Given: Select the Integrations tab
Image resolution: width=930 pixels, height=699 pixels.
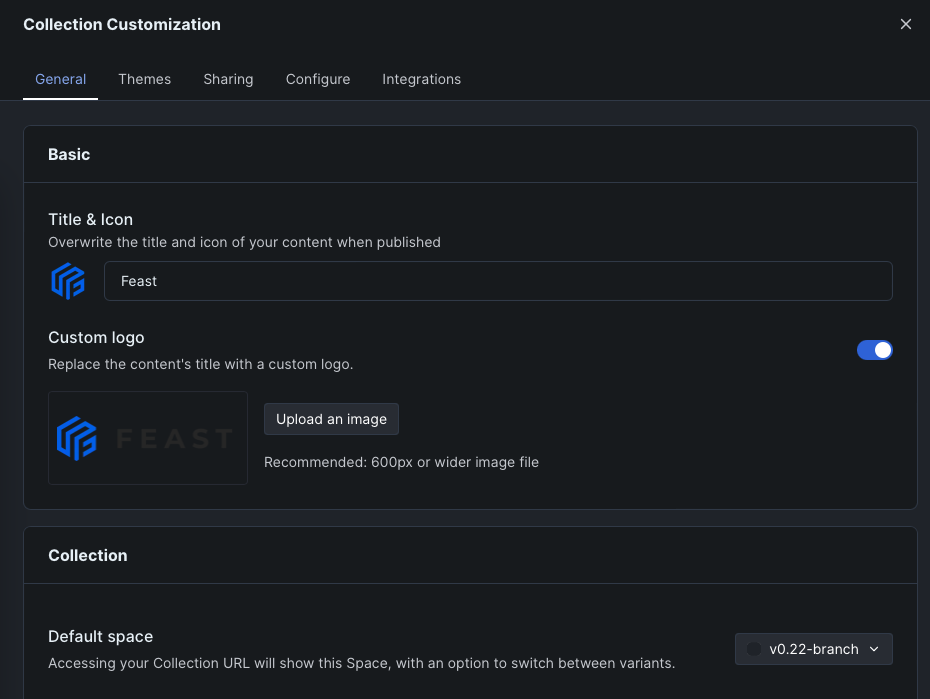Looking at the screenshot, I should click(x=421, y=79).
